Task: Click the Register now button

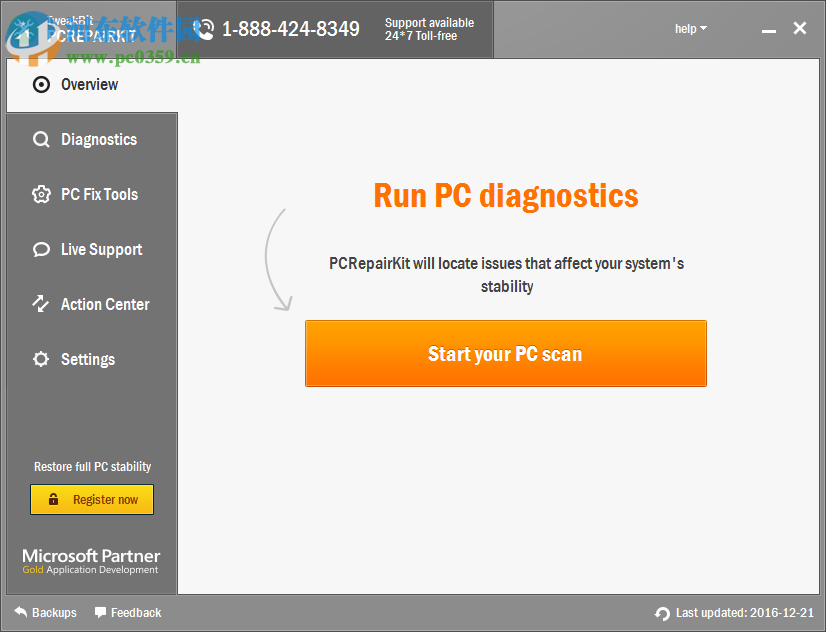Action: point(92,499)
